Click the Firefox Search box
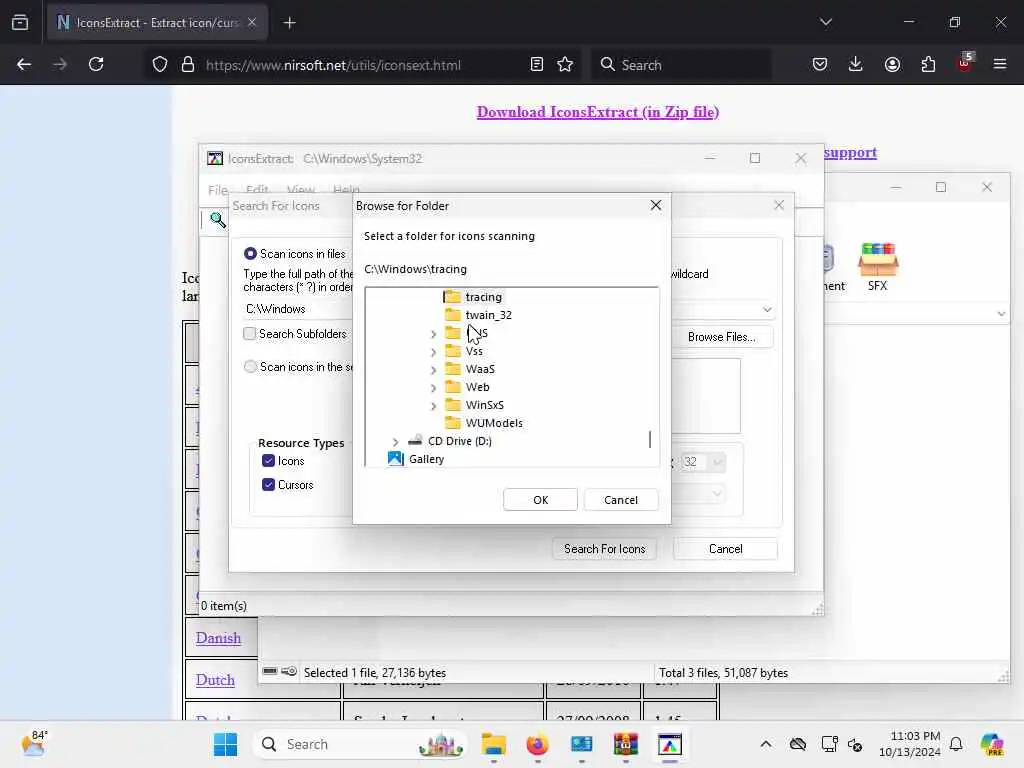This screenshot has width=1024, height=768. click(680, 65)
